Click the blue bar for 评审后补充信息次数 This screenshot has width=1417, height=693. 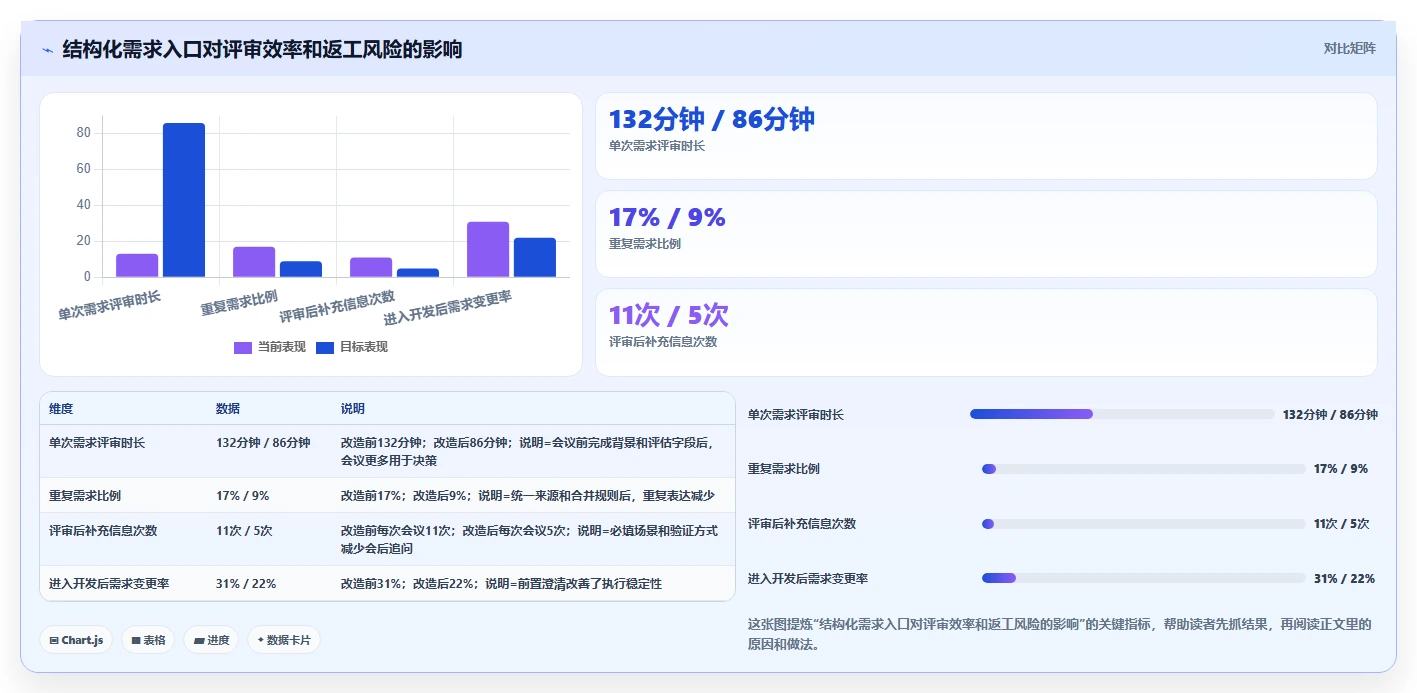(418, 273)
